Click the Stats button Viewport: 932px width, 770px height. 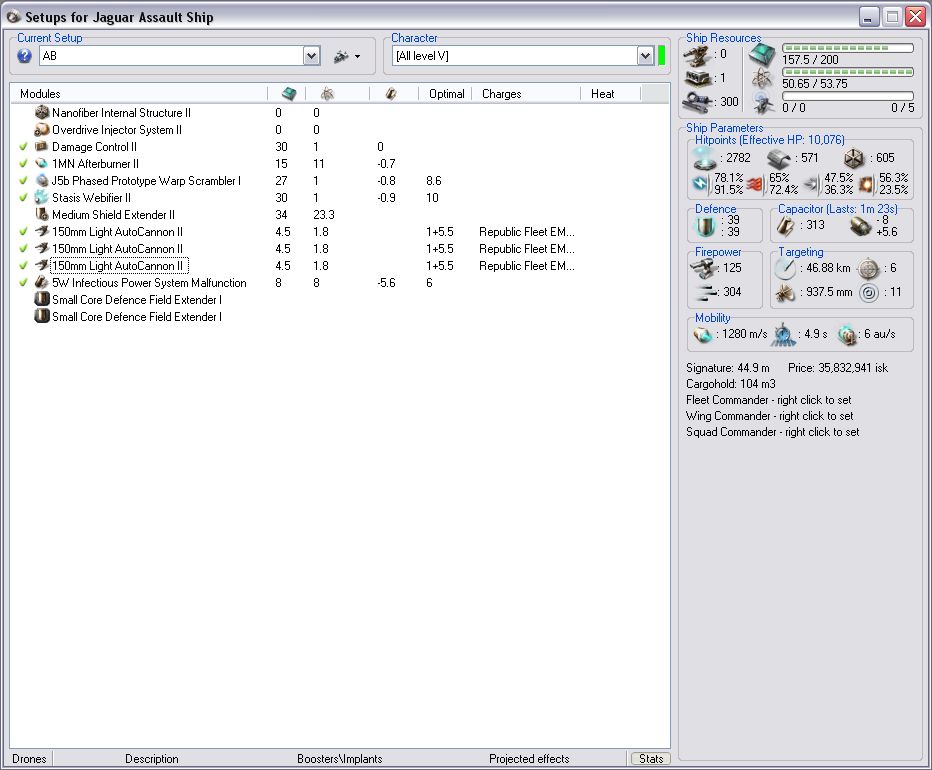(650, 759)
